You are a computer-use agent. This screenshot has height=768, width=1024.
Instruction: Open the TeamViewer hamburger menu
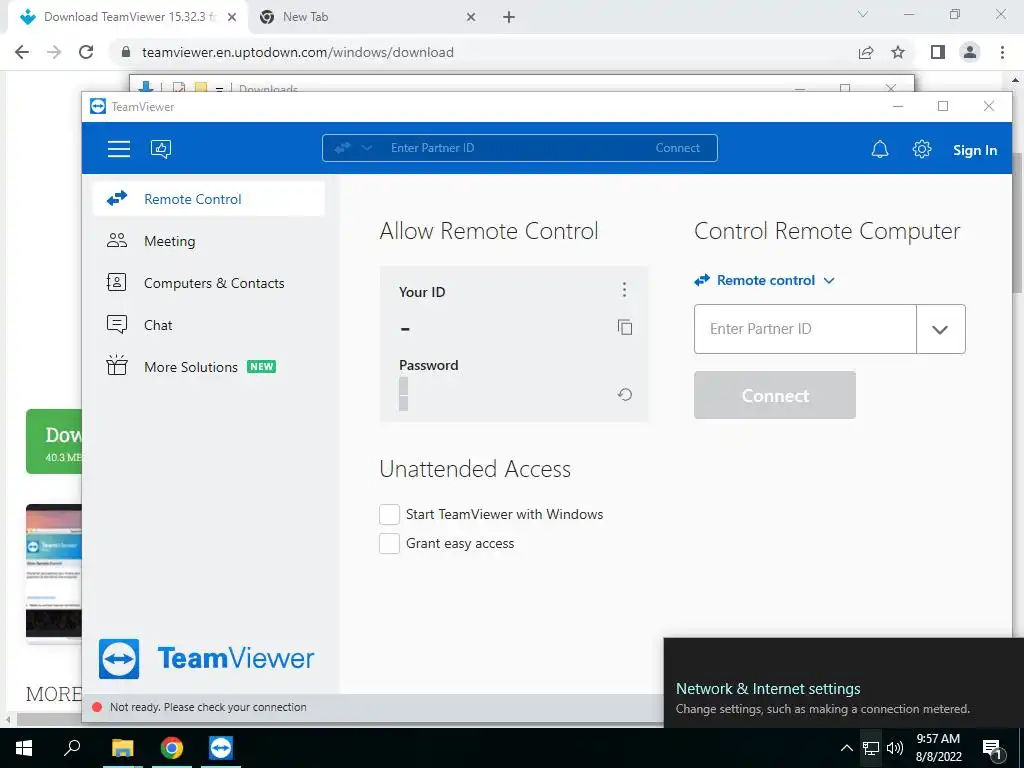119,149
